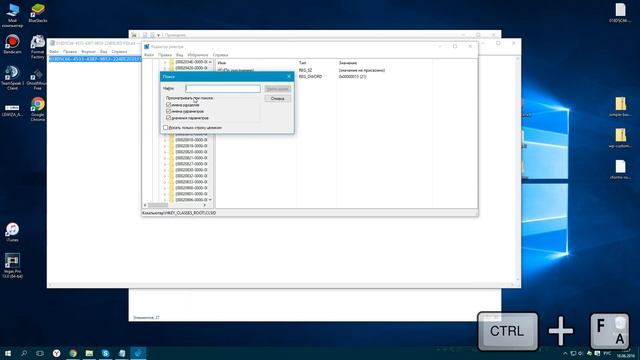The image size is (640, 360).
Task: Launch Google Chrome from the desktop
Action: (38, 109)
